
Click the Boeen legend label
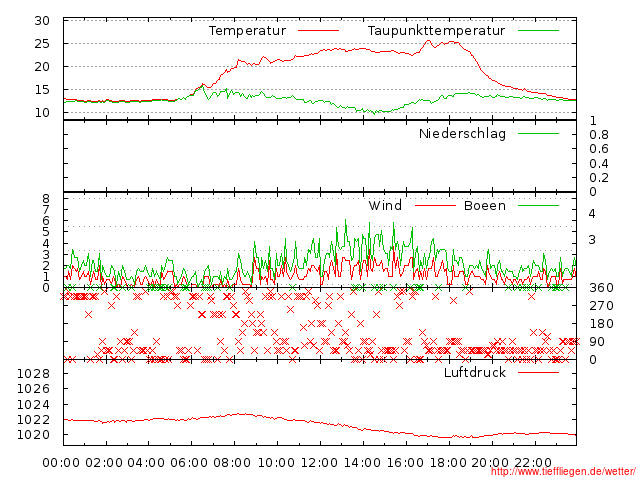click(485, 205)
